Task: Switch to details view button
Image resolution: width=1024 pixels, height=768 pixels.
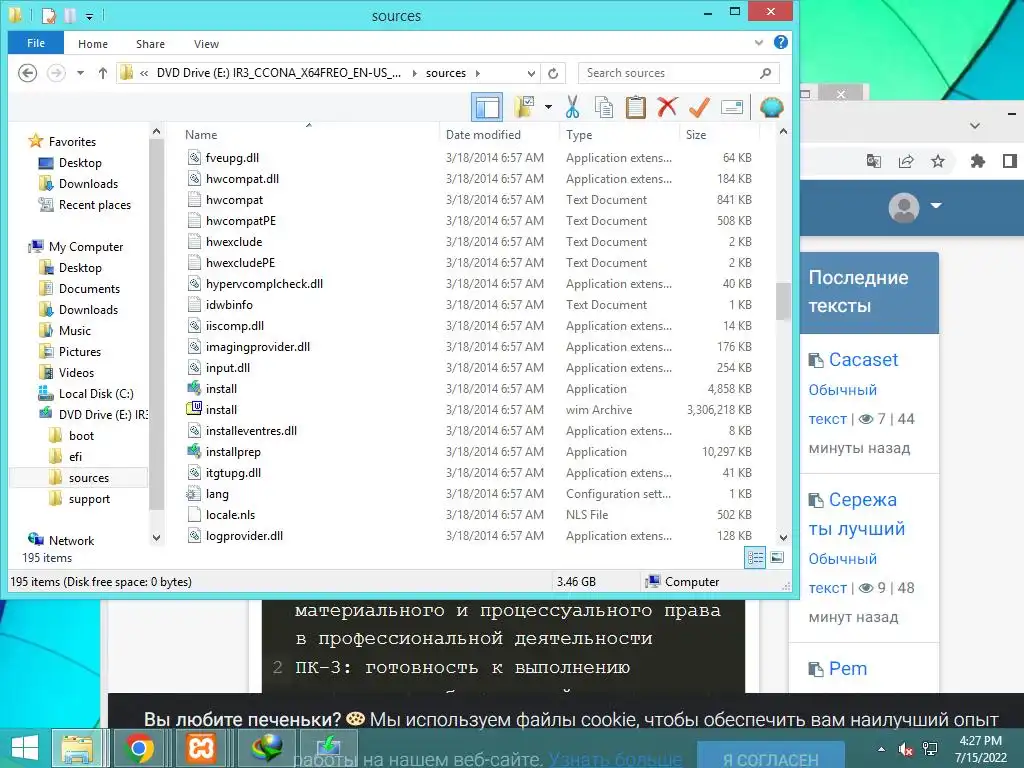Action: 755,557
